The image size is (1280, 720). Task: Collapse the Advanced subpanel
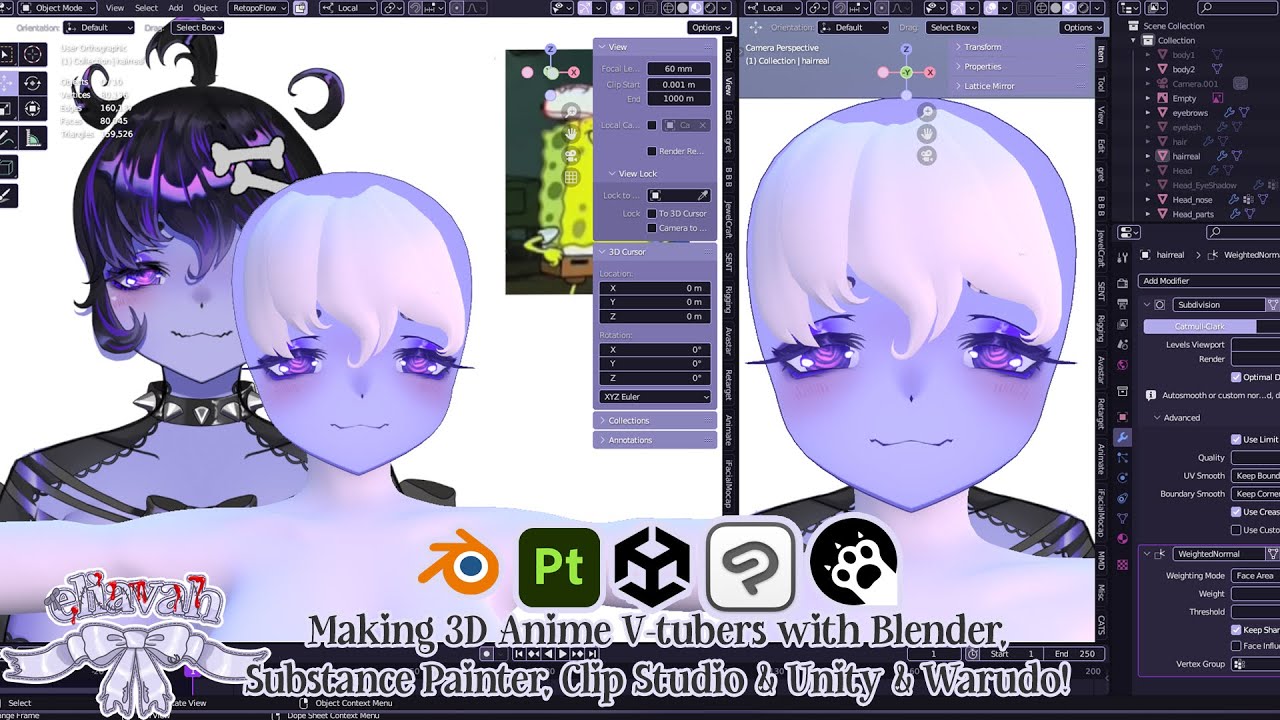pyautogui.click(x=1158, y=418)
